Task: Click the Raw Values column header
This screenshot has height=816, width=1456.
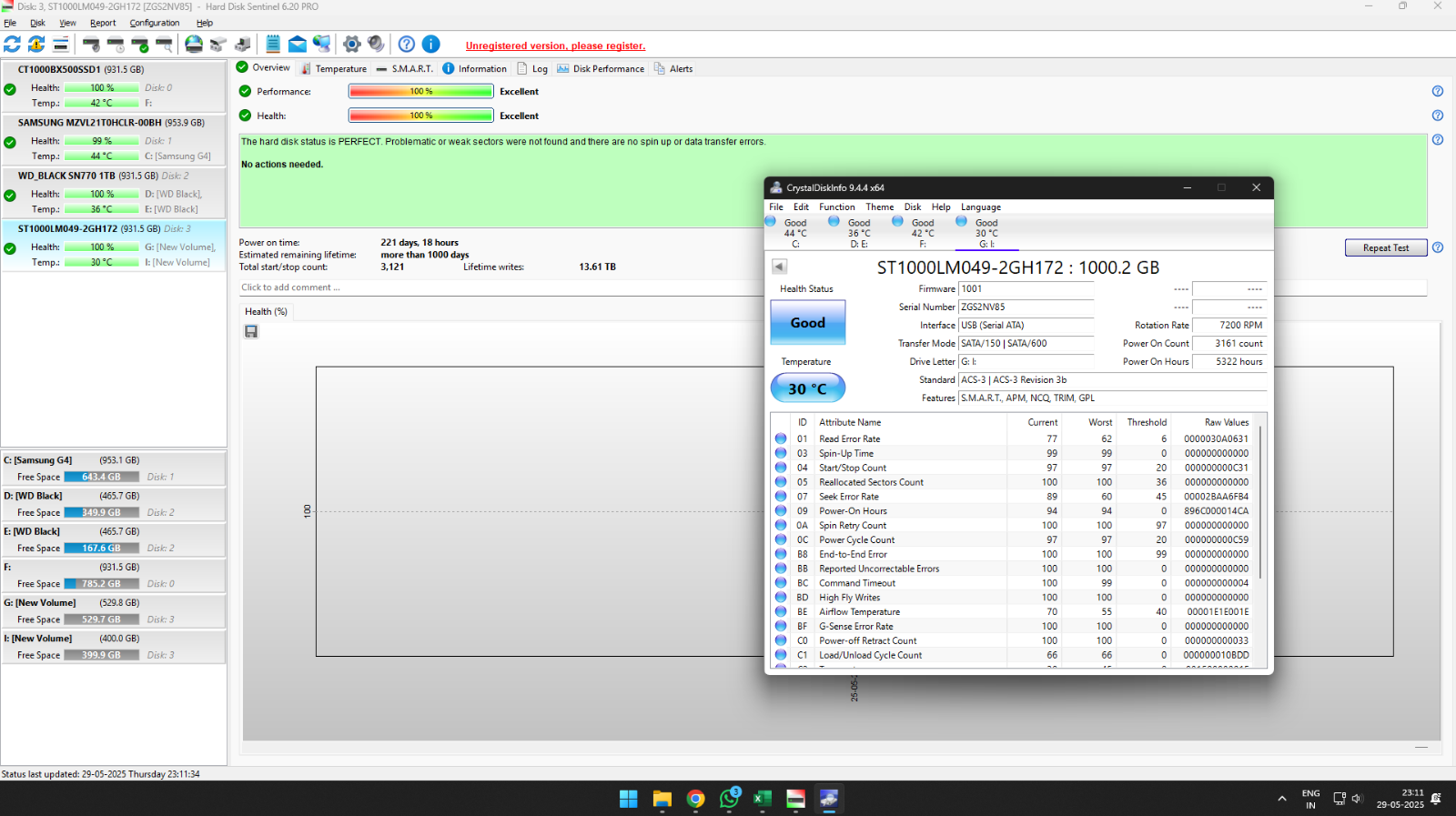Action: click(1227, 422)
